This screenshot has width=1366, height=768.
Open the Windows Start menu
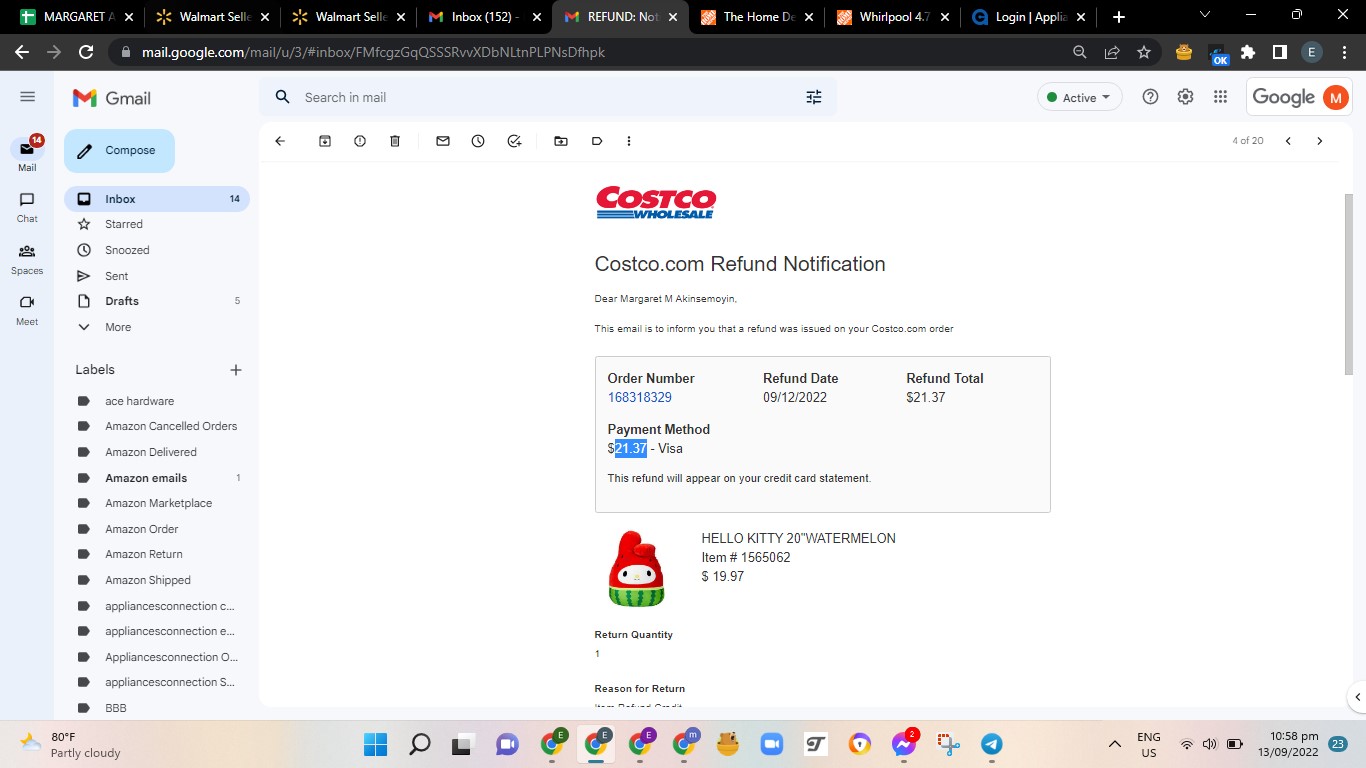coord(376,744)
